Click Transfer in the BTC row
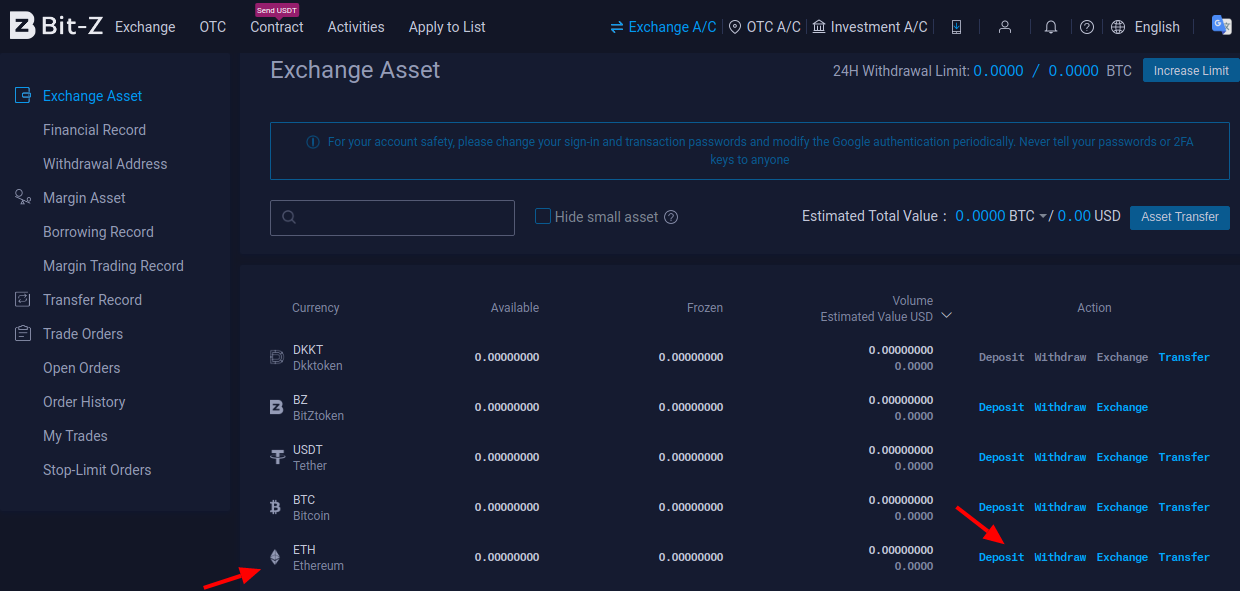 click(x=1184, y=507)
